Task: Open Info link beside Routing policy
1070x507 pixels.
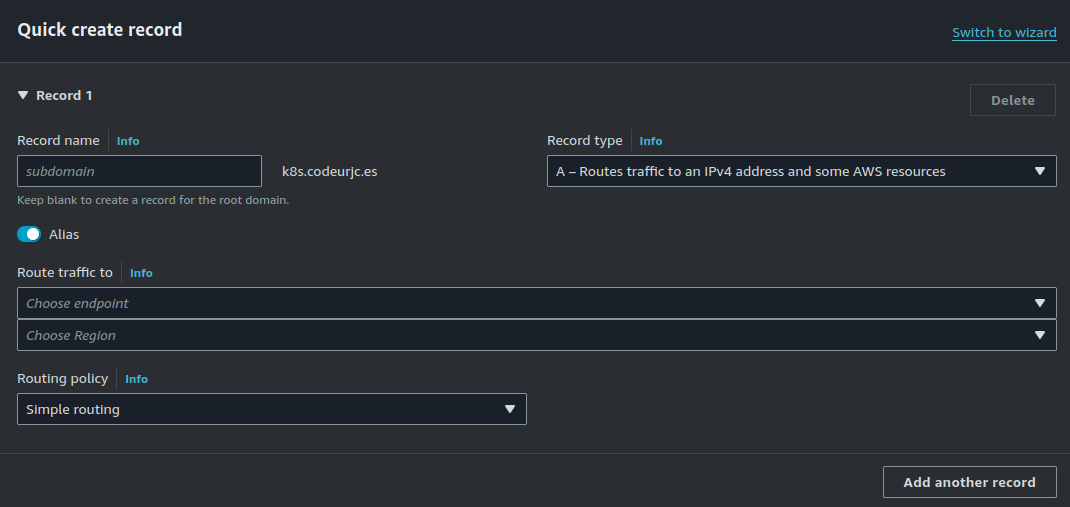Action: [136, 379]
